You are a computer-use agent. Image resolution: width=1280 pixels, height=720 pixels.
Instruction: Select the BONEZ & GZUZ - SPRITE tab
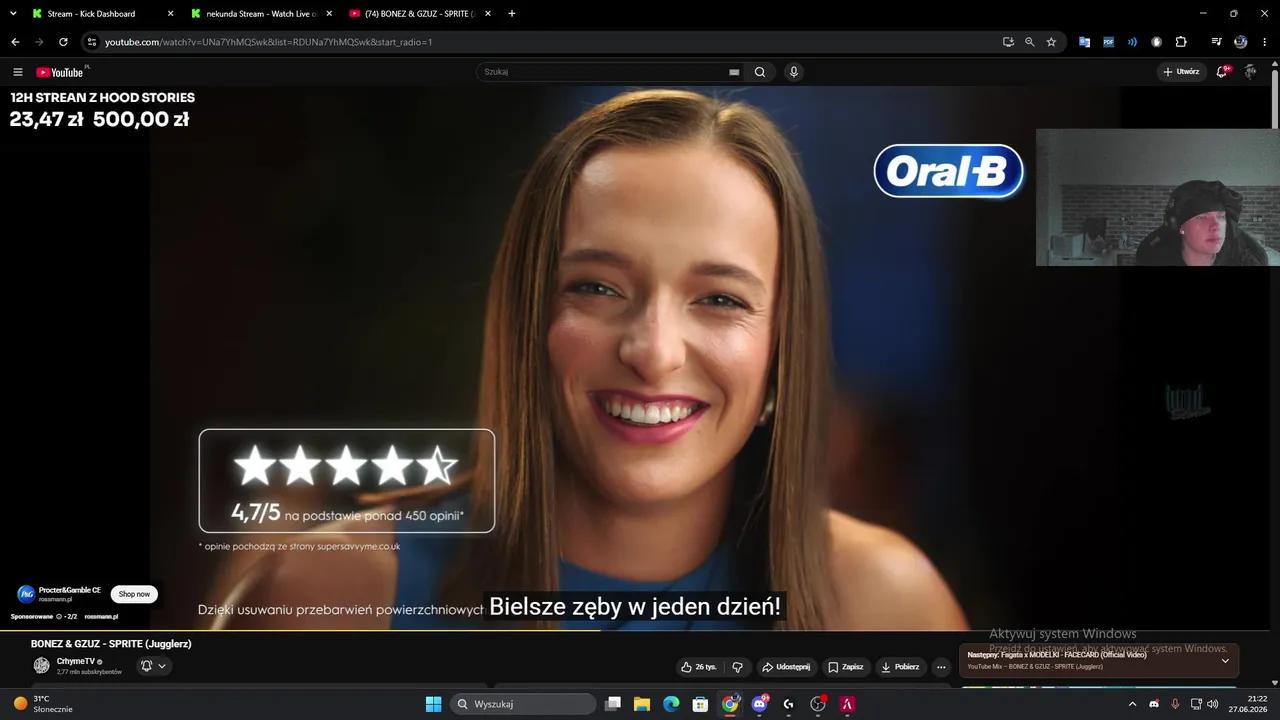420,14
